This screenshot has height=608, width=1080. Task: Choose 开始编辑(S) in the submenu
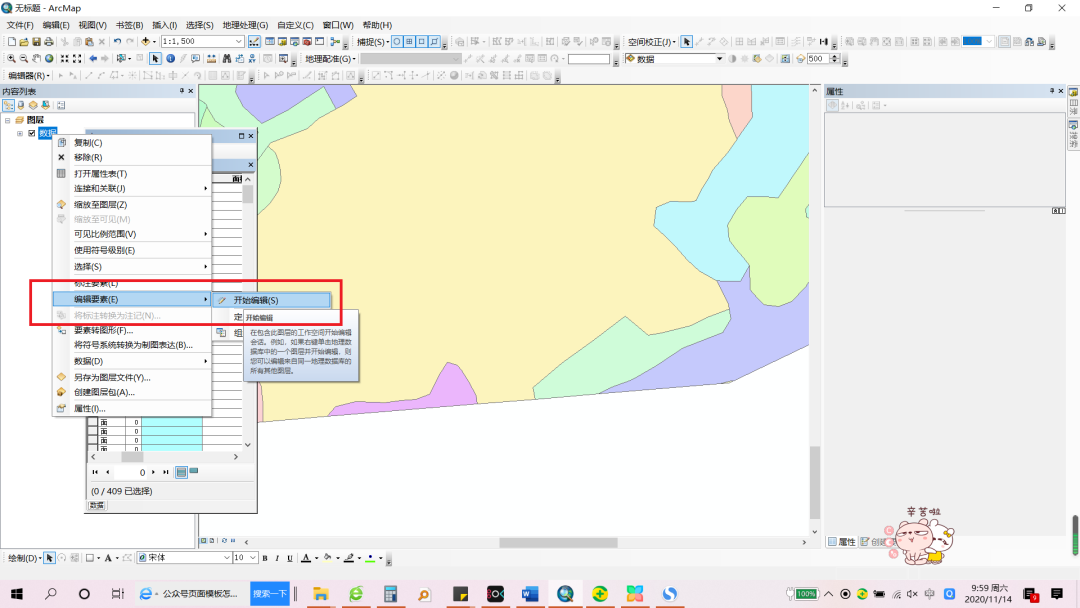click(271, 300)
